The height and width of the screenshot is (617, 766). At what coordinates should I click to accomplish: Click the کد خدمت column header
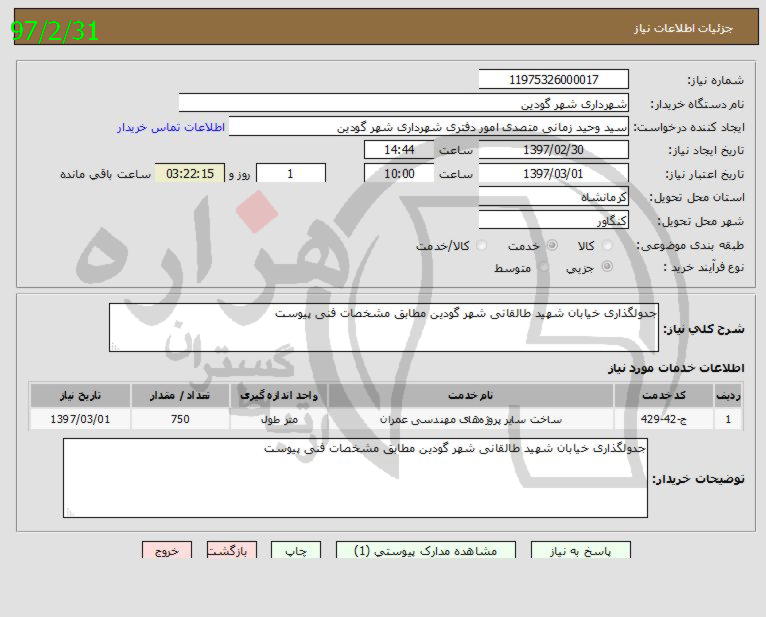(663, 395)
